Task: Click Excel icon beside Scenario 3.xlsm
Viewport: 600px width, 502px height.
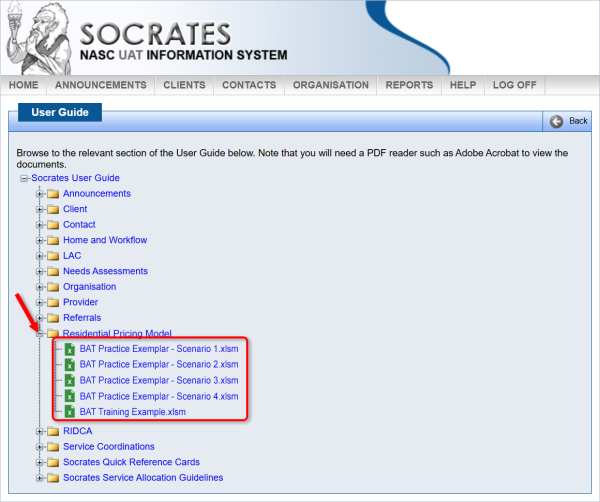Action: [x=70, y=380]
